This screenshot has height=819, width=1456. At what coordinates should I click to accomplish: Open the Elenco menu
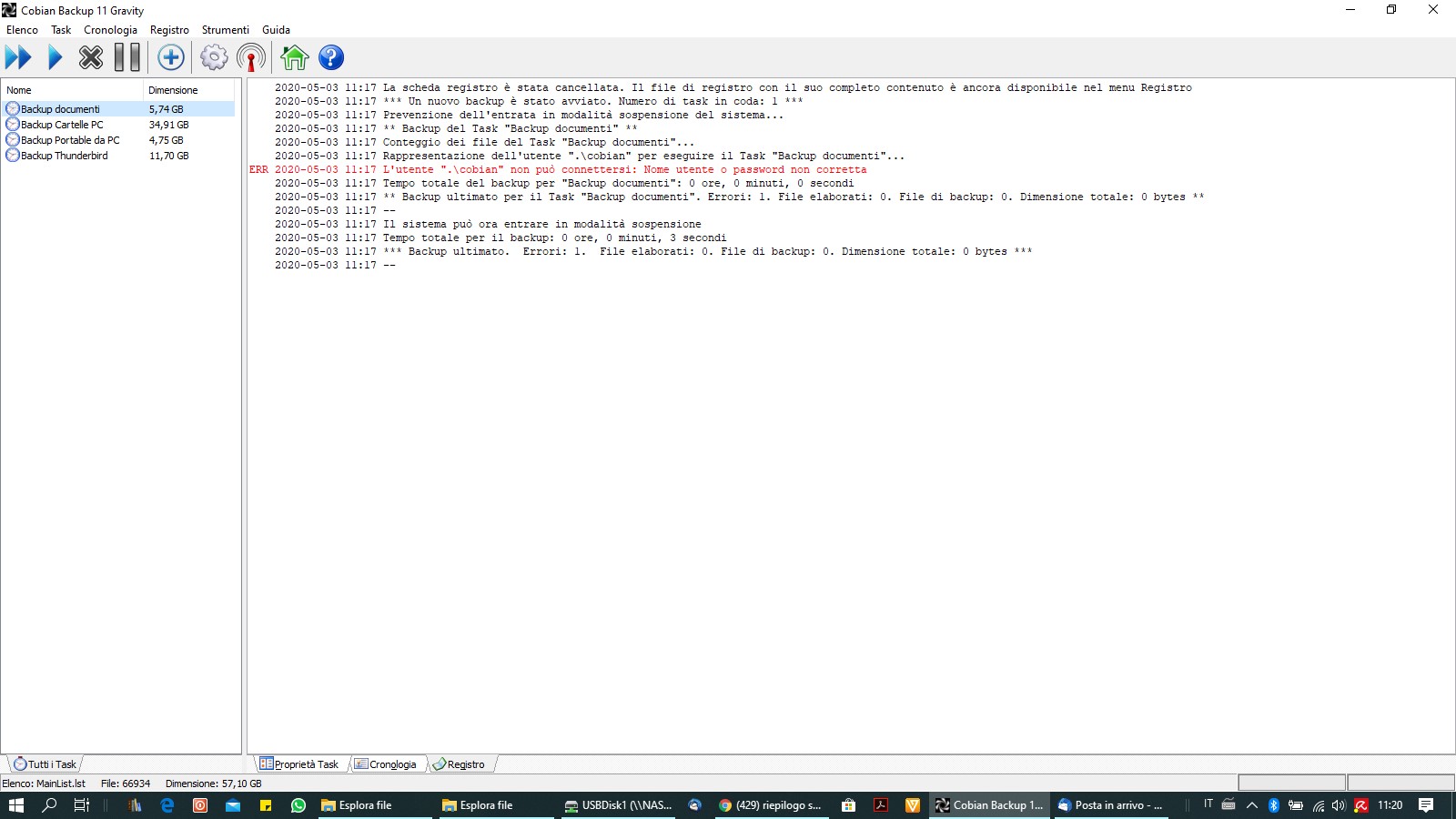point(22,30)
